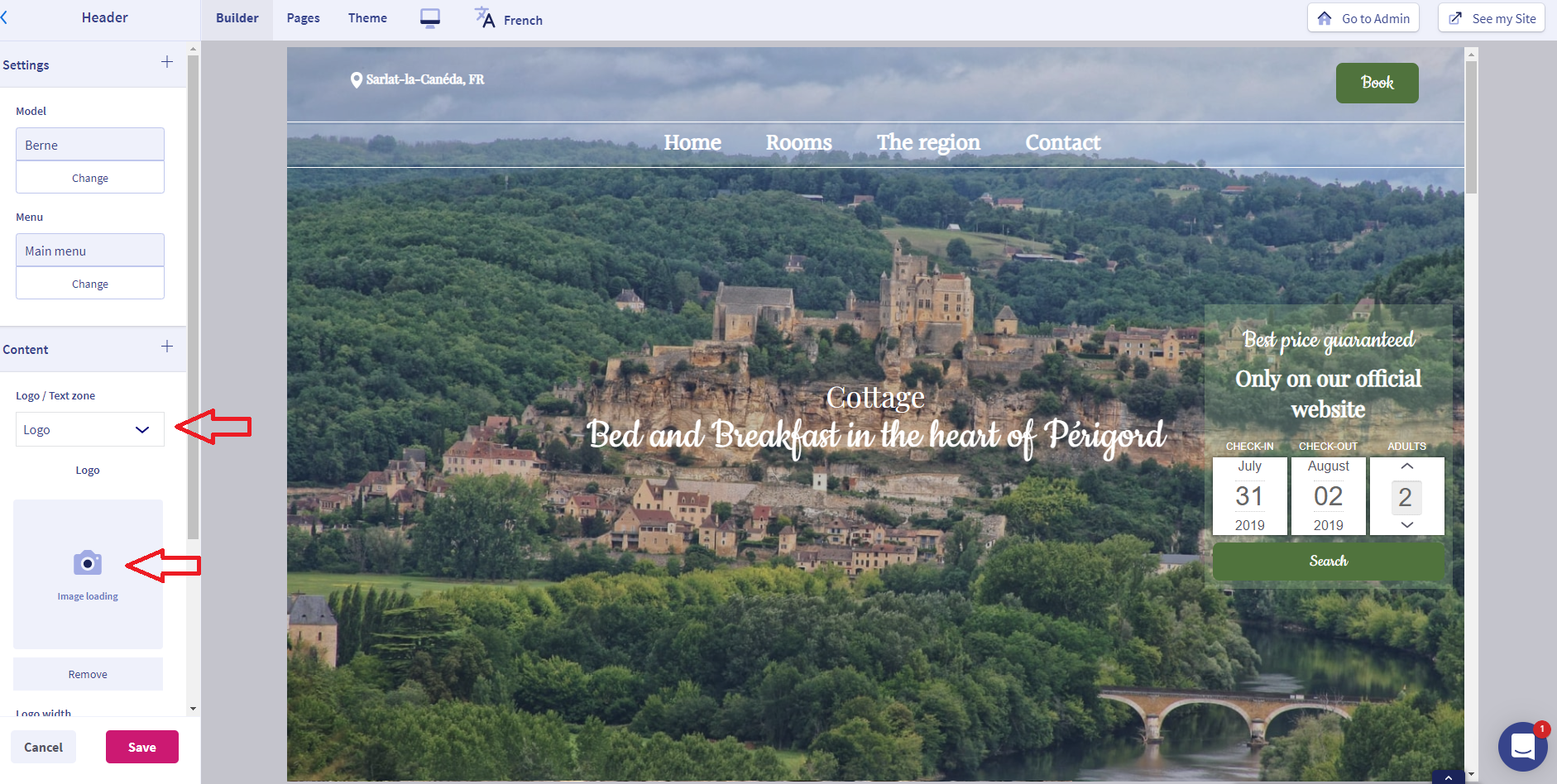Open the Pages tab
The image size is (1557, 784).
click(x=303, y=18)
